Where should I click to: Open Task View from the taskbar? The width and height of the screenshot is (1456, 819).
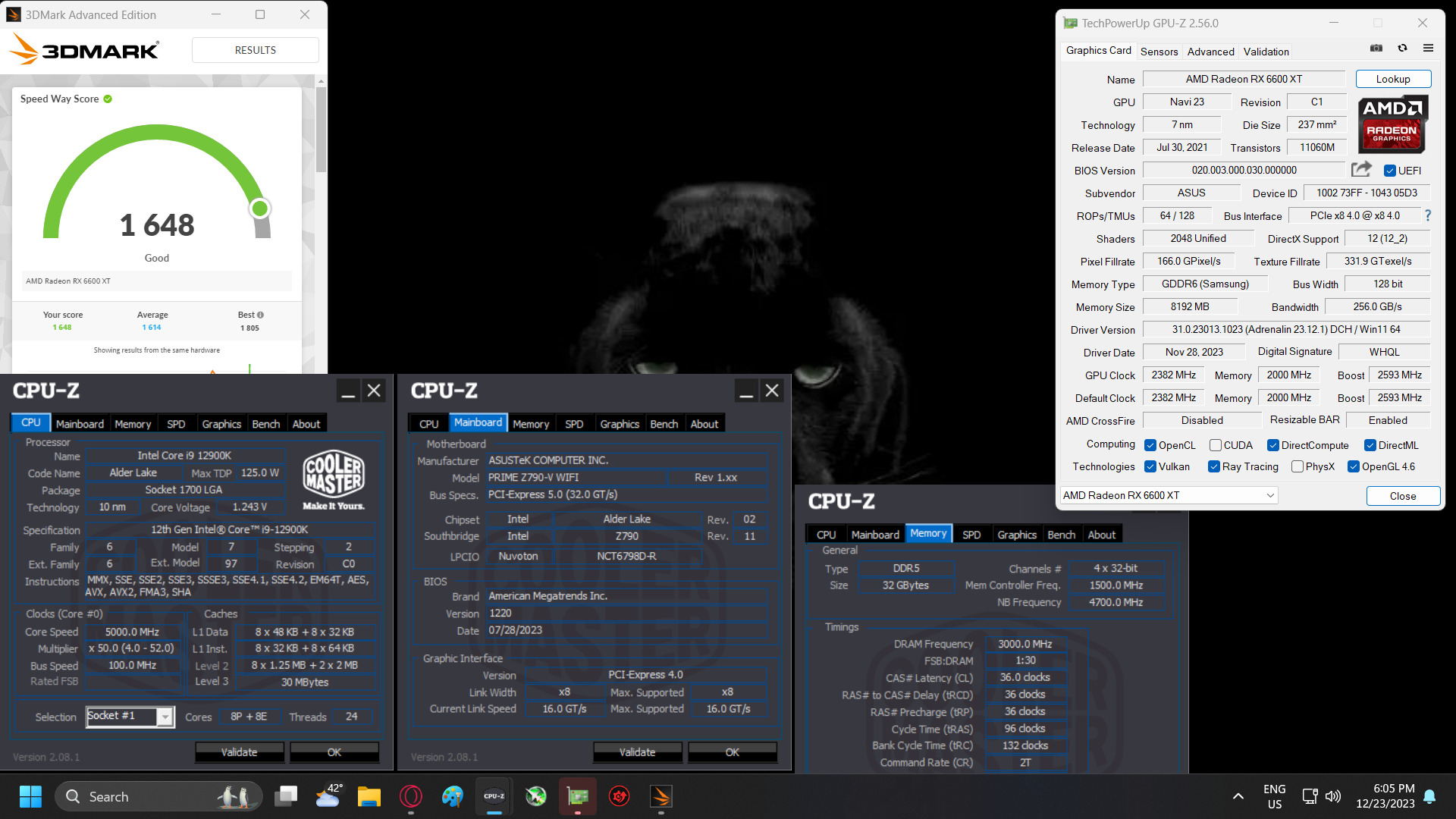pos(287,796)
